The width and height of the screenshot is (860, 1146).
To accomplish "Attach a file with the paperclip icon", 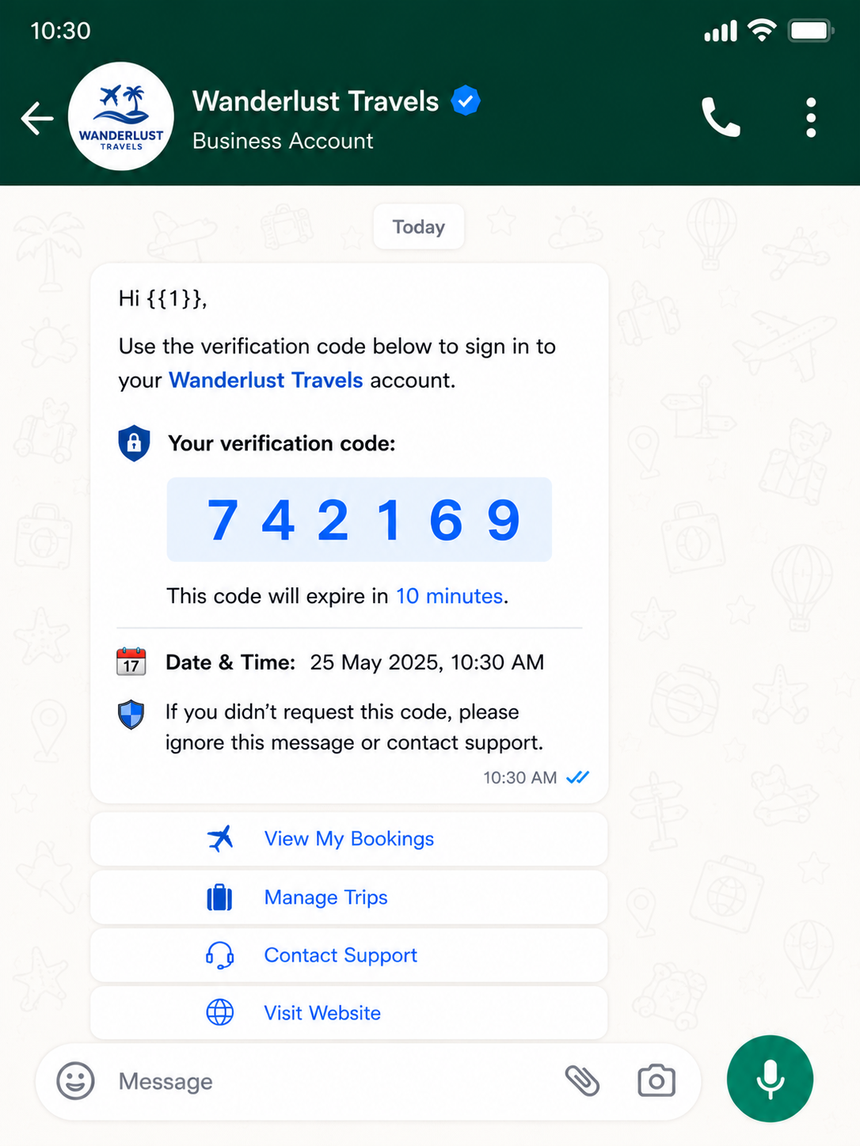I will click(x=582, y=1081).
